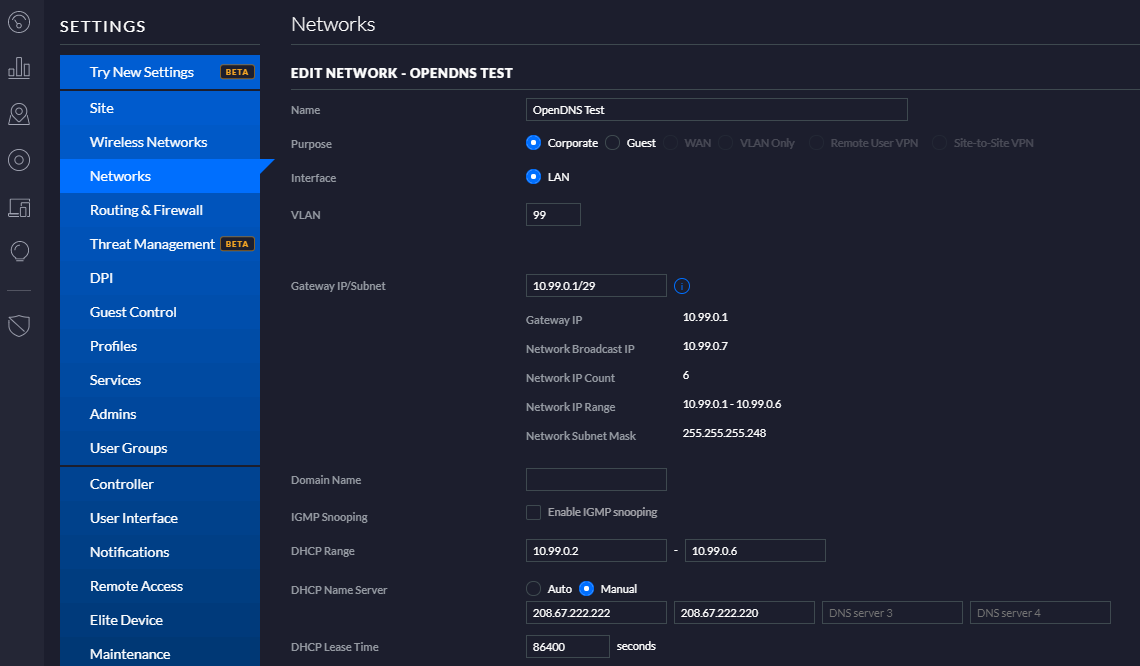Click the info icon beside Gateway IP/Subnet
The width and height of the screenshot is (1140, 666).
coord(681,285)
